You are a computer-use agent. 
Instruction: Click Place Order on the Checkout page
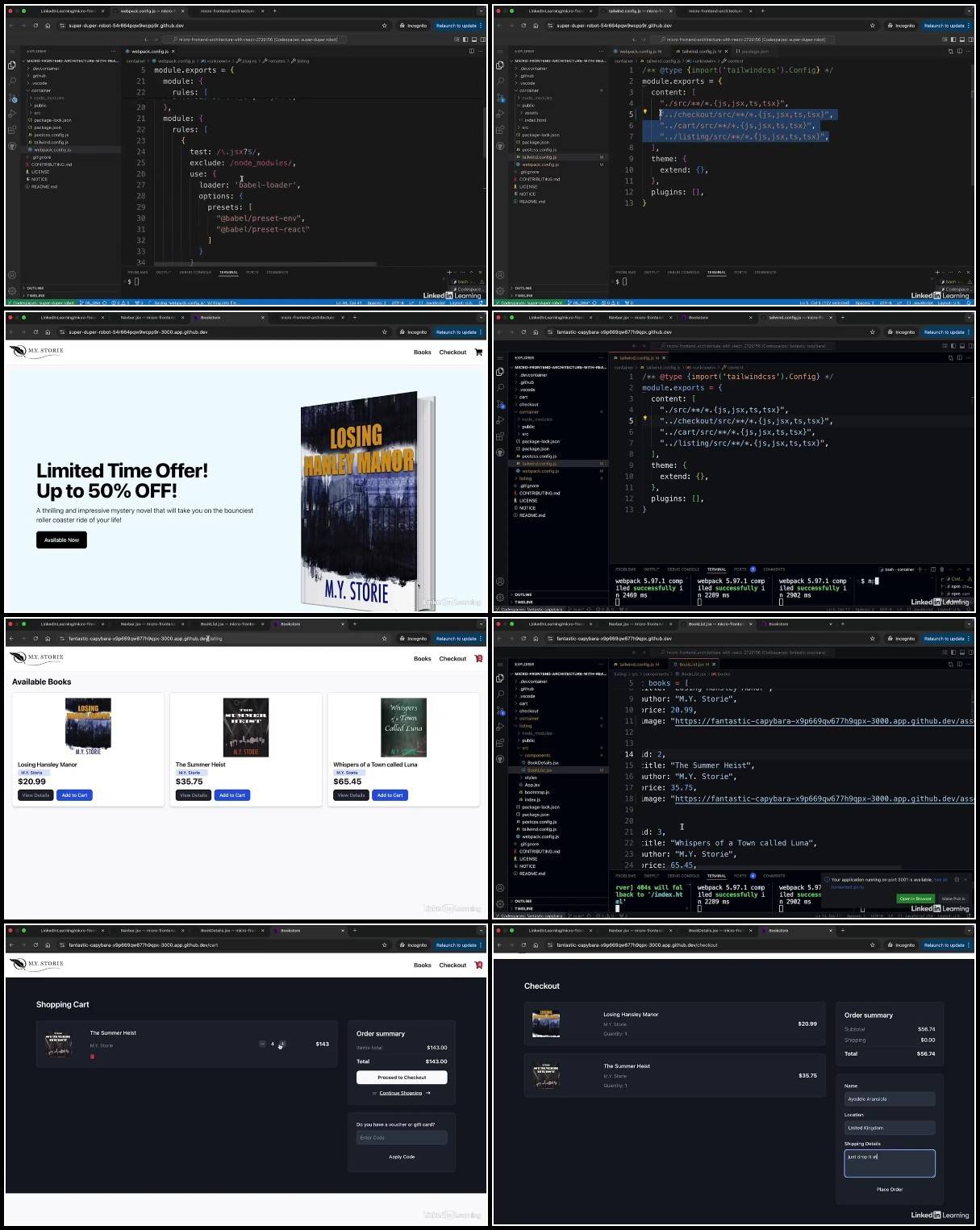[x=890, y=1190]
